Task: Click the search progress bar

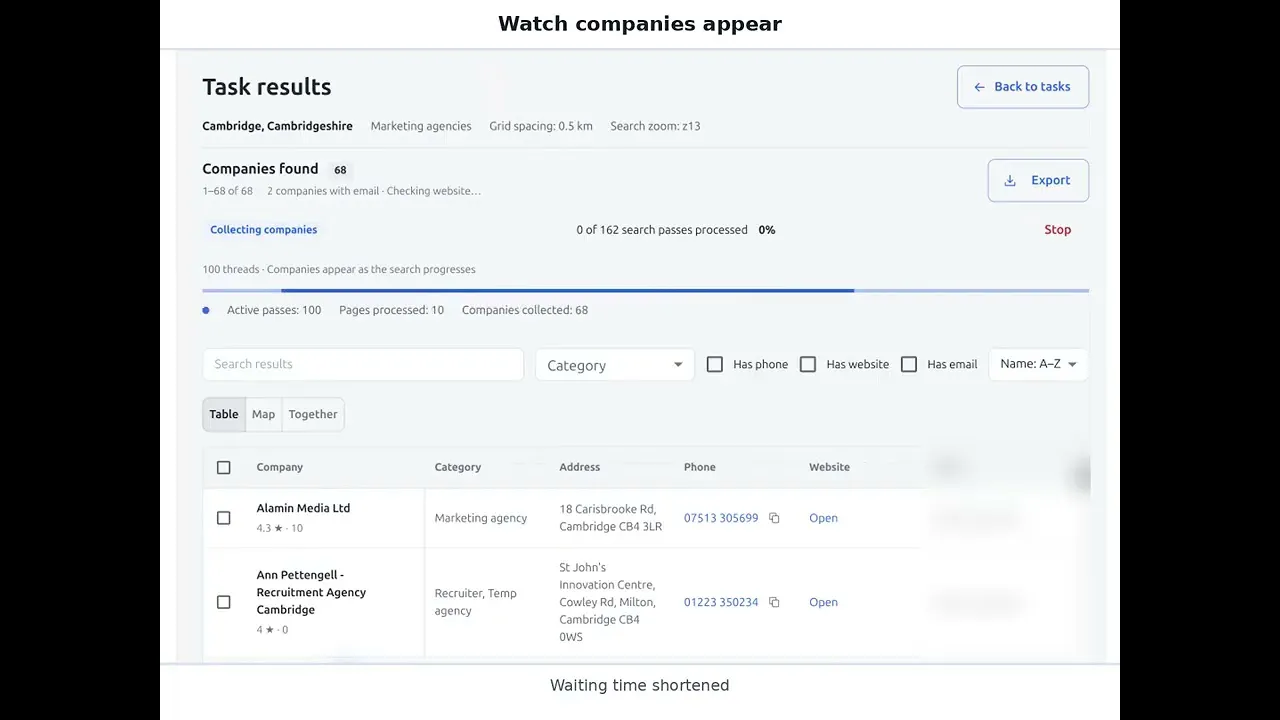Action: point(645,291)
